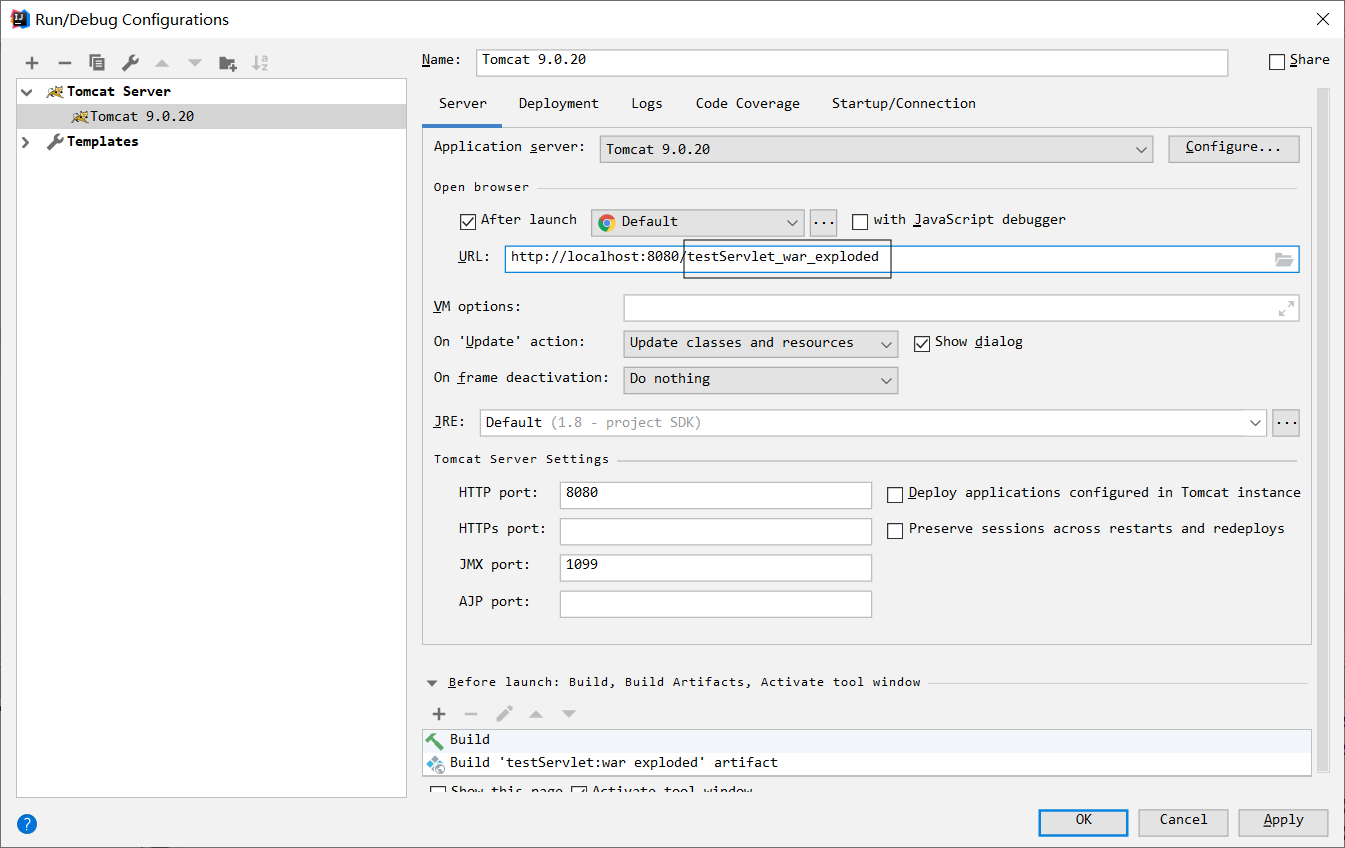This screenshot has height=848, width=1345.
Task: Open JRE browse ellipsis button
Action: (x=1286, y=423)
